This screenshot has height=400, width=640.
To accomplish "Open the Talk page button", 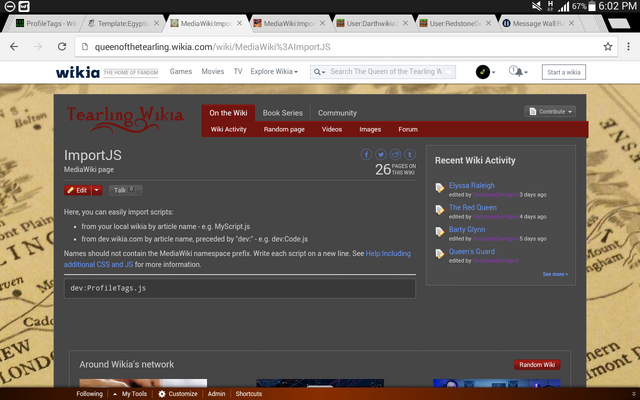I will 125,190.
